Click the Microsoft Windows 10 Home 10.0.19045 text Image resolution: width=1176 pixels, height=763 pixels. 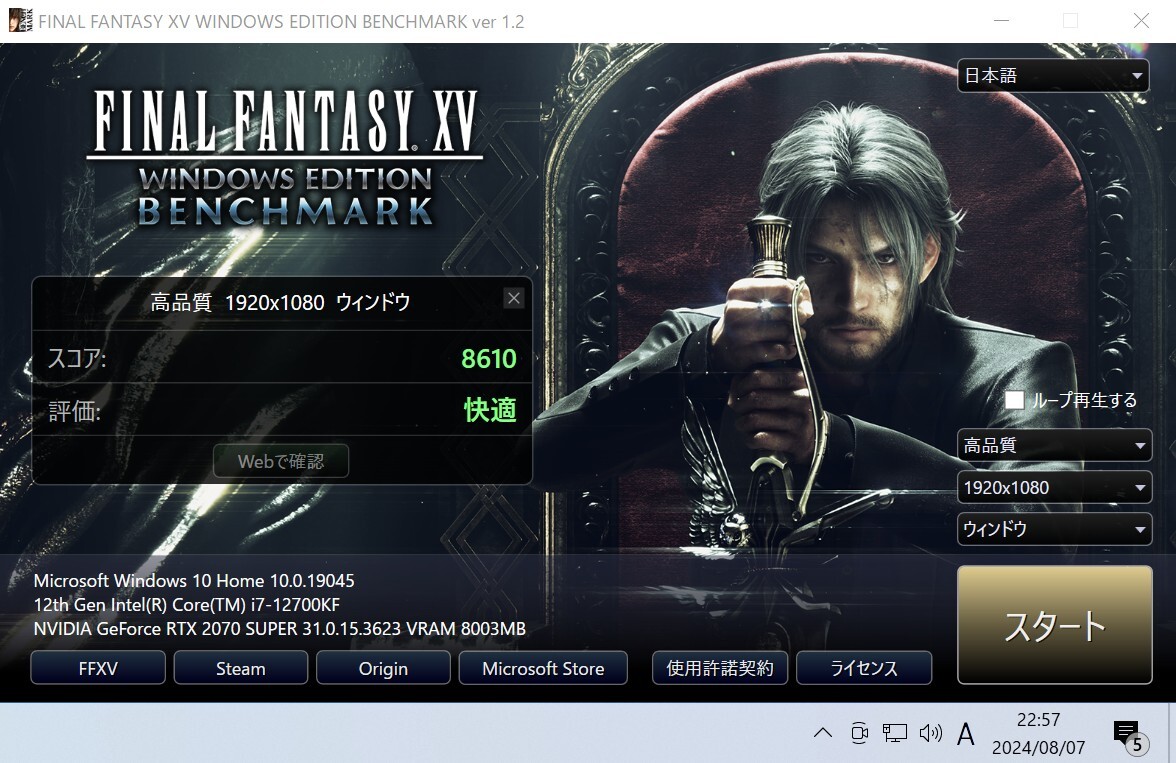click(x=194, y=581)
